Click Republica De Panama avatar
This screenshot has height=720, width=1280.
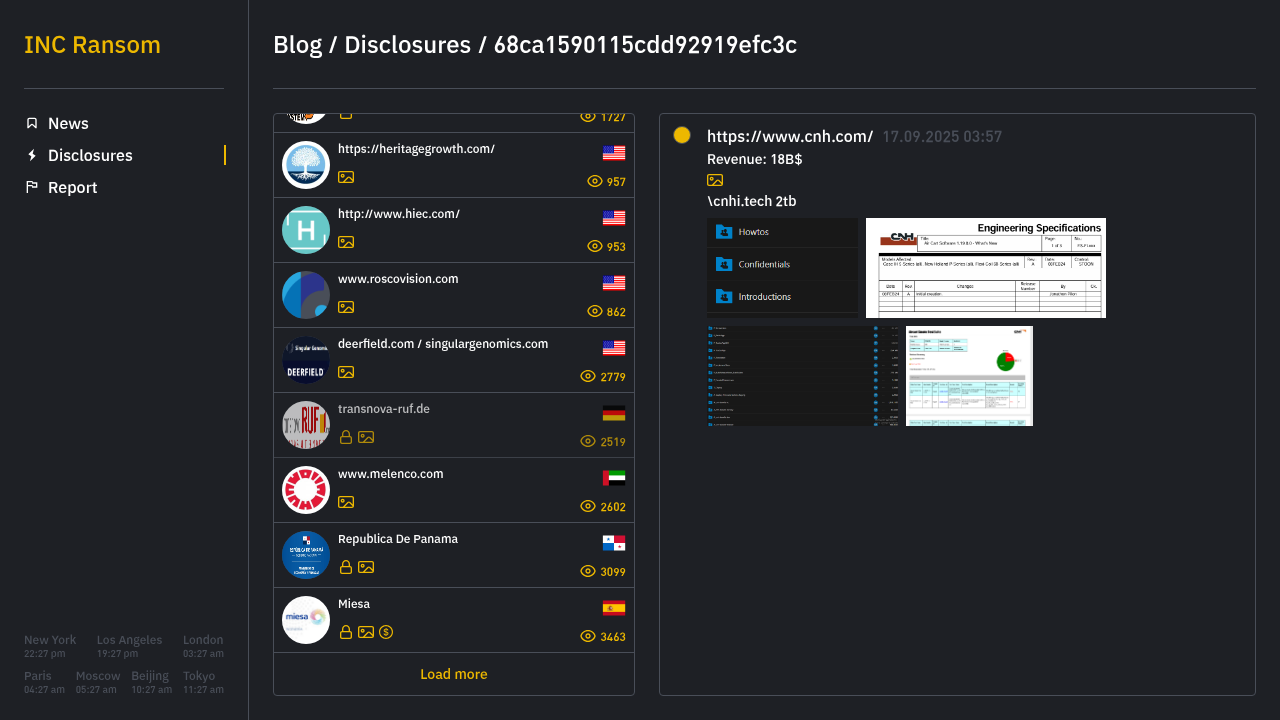pos(306,555)
